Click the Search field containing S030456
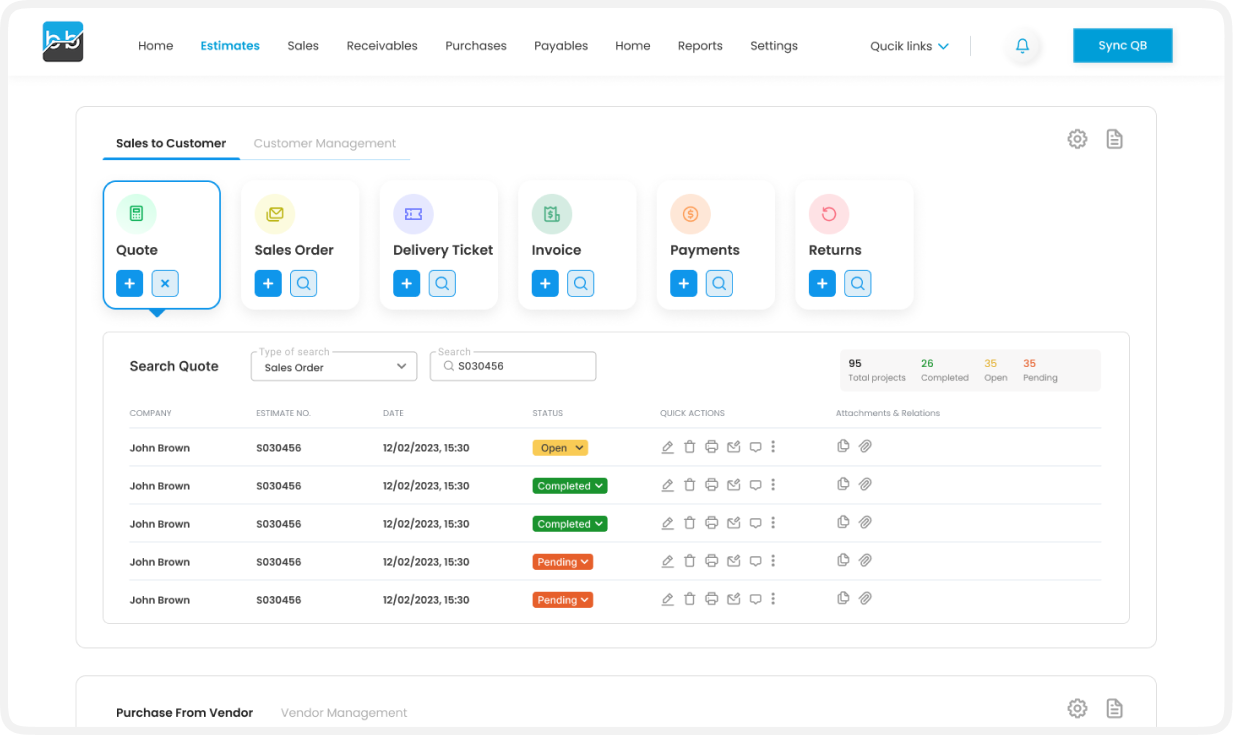 (x=513, y=367)
